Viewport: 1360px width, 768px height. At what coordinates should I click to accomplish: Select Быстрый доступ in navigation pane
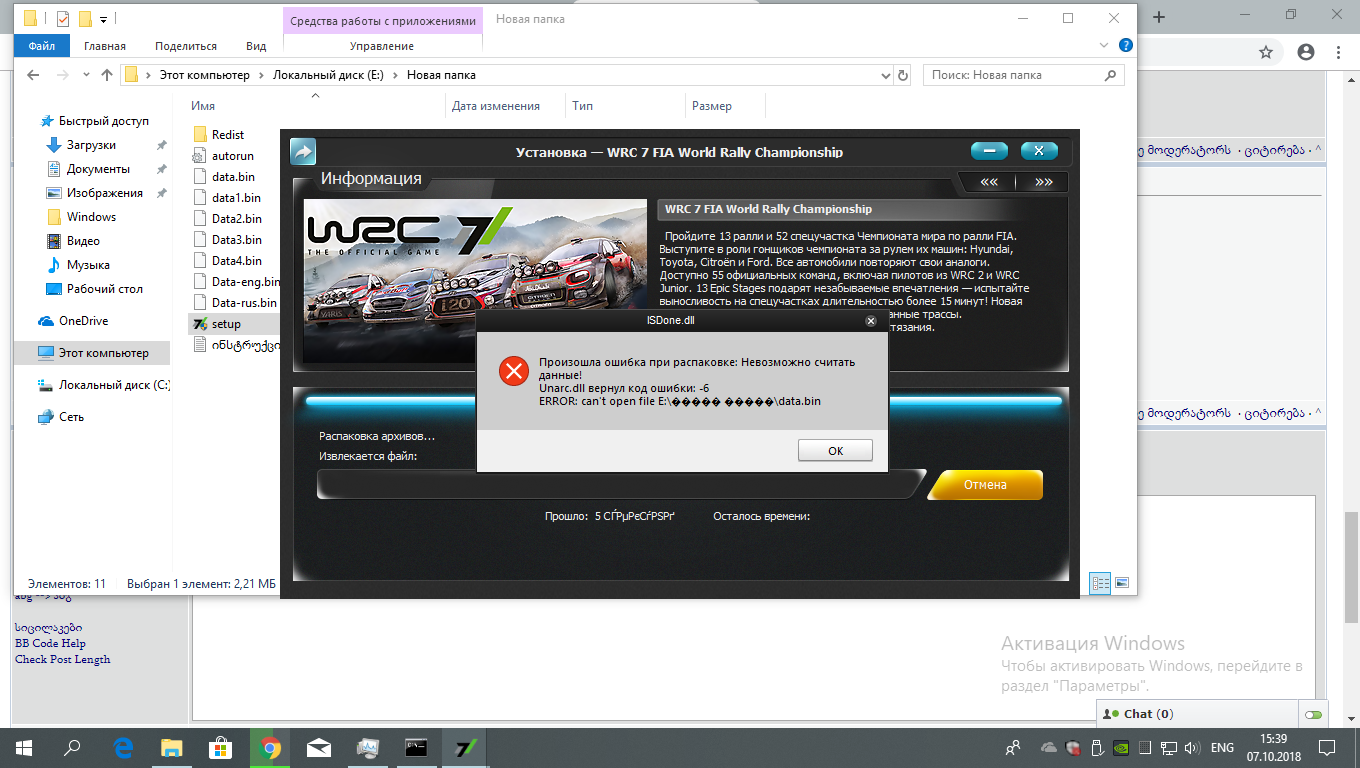coord(94,121)
